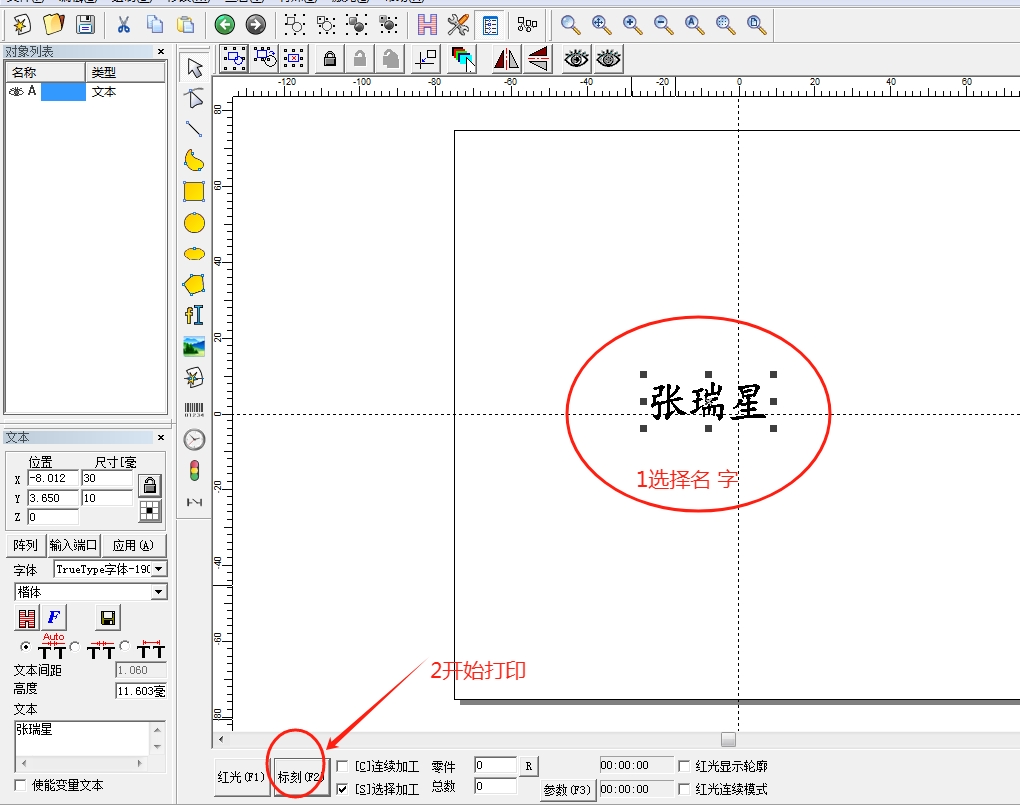Select the yellow circle tool
The height and width of the screenshot is (806, 1020).
[195, 223]
